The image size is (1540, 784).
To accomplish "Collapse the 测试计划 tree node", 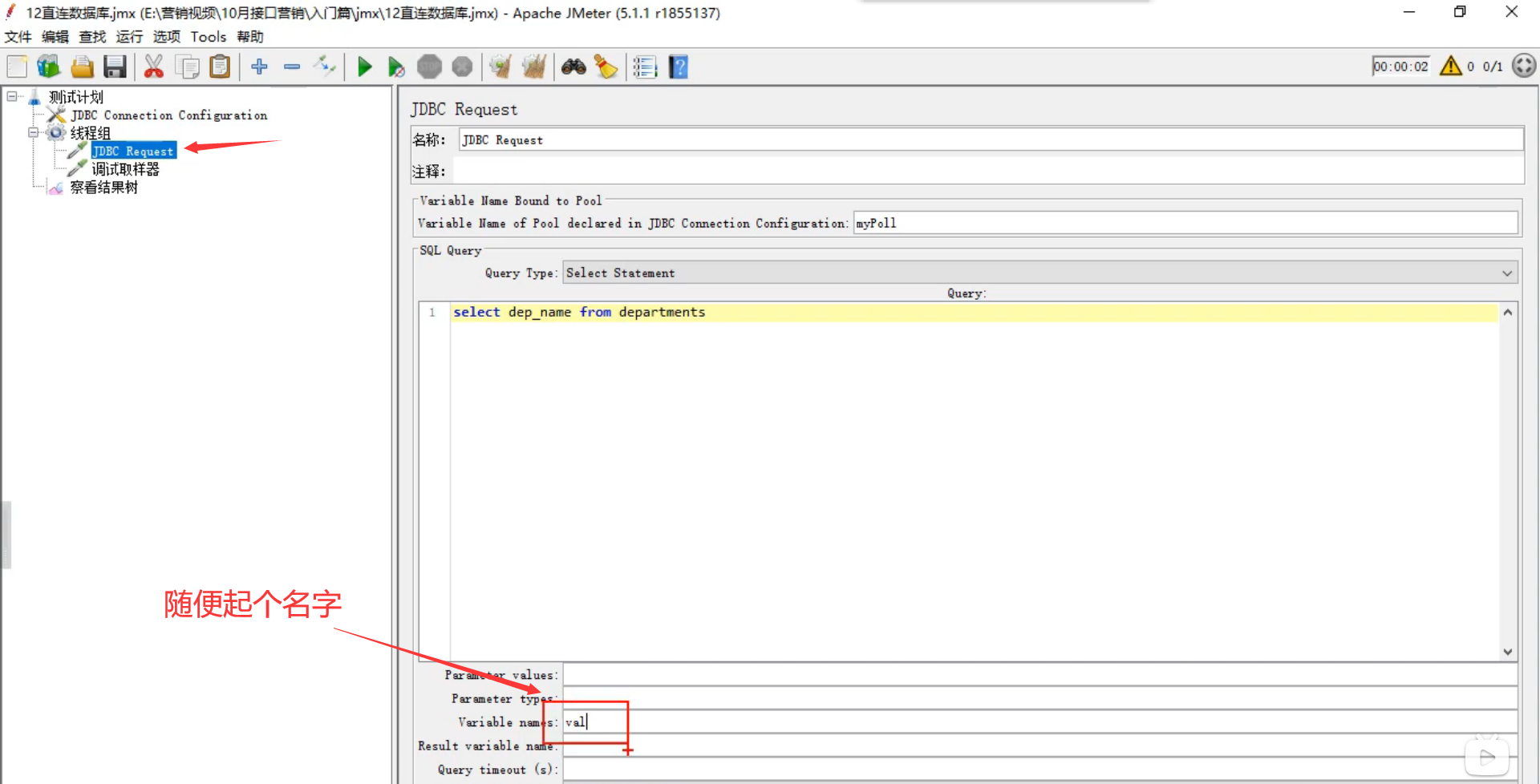I will 12,96.
